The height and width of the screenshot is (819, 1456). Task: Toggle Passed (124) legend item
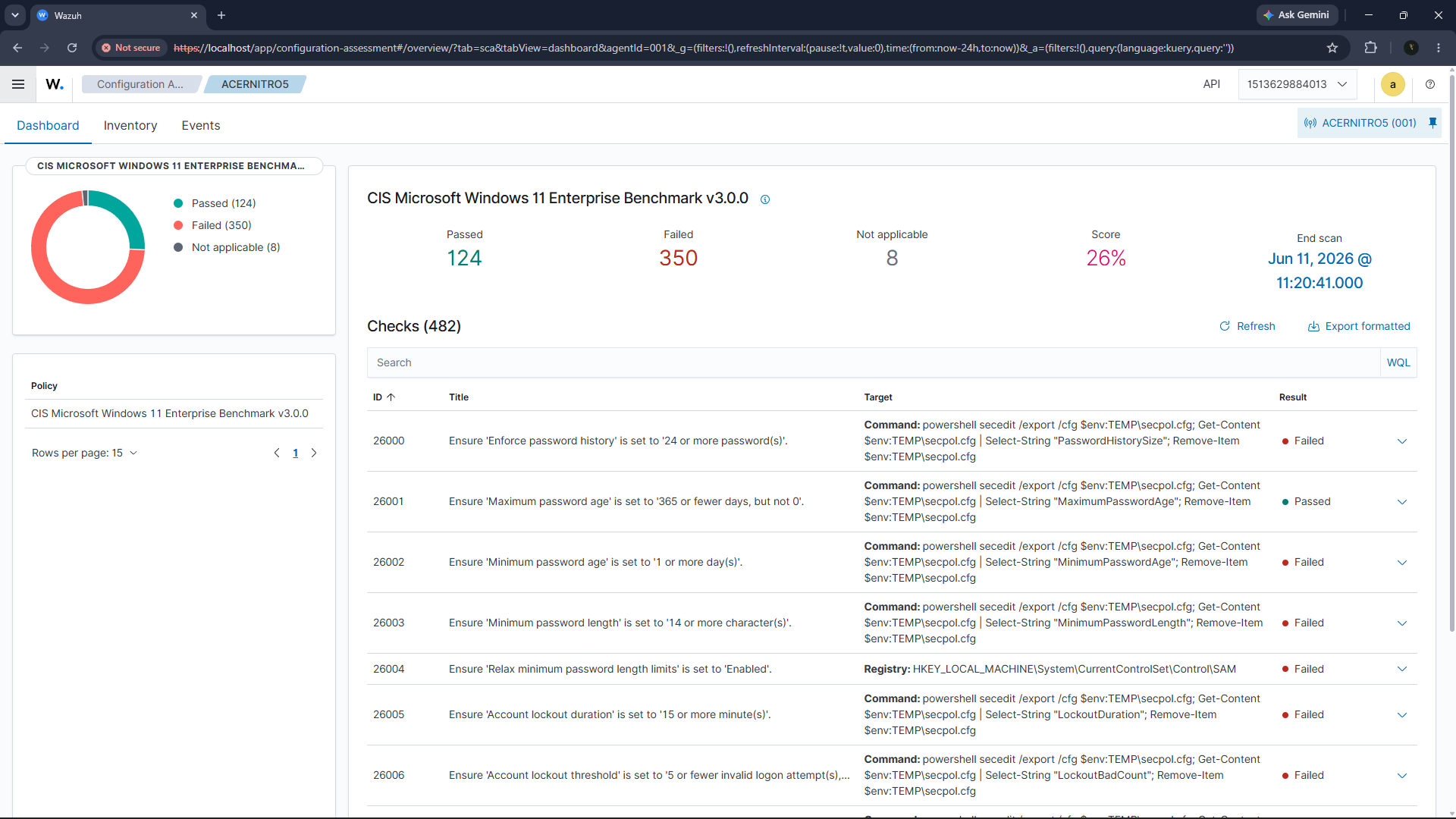point(215,203)
